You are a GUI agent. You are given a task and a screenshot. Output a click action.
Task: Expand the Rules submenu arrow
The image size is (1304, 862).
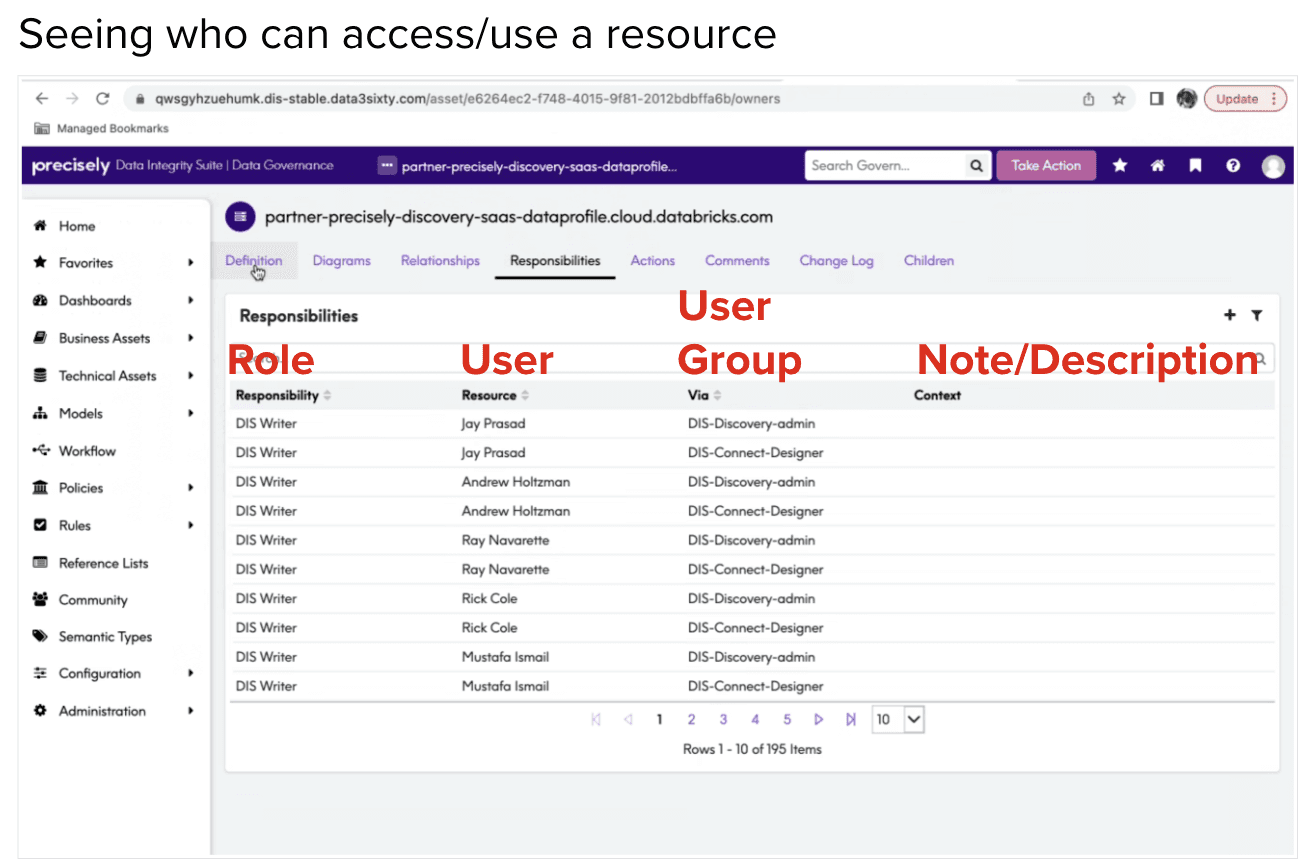[190, 525]
